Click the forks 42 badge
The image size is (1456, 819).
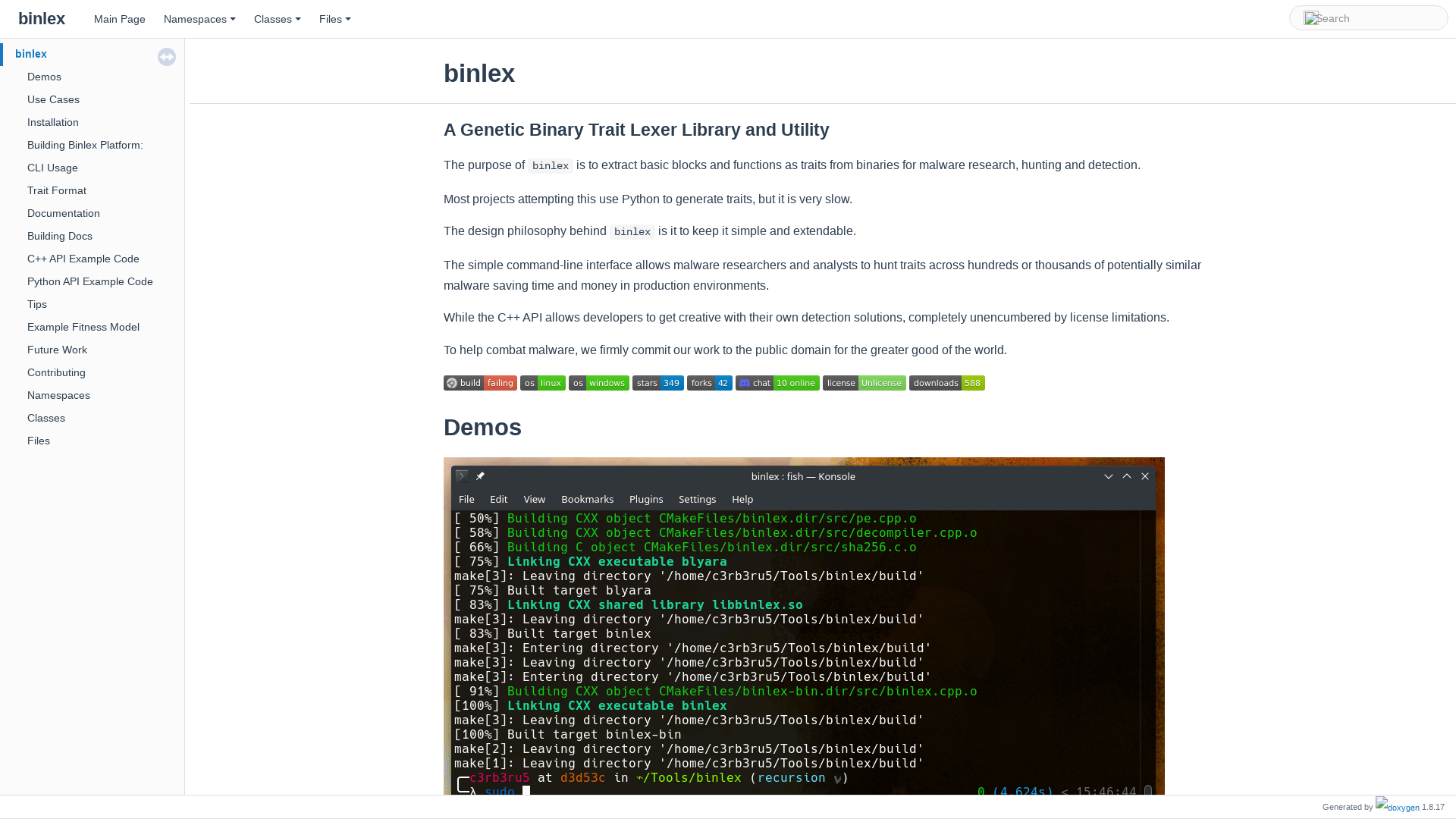(710, 383)
